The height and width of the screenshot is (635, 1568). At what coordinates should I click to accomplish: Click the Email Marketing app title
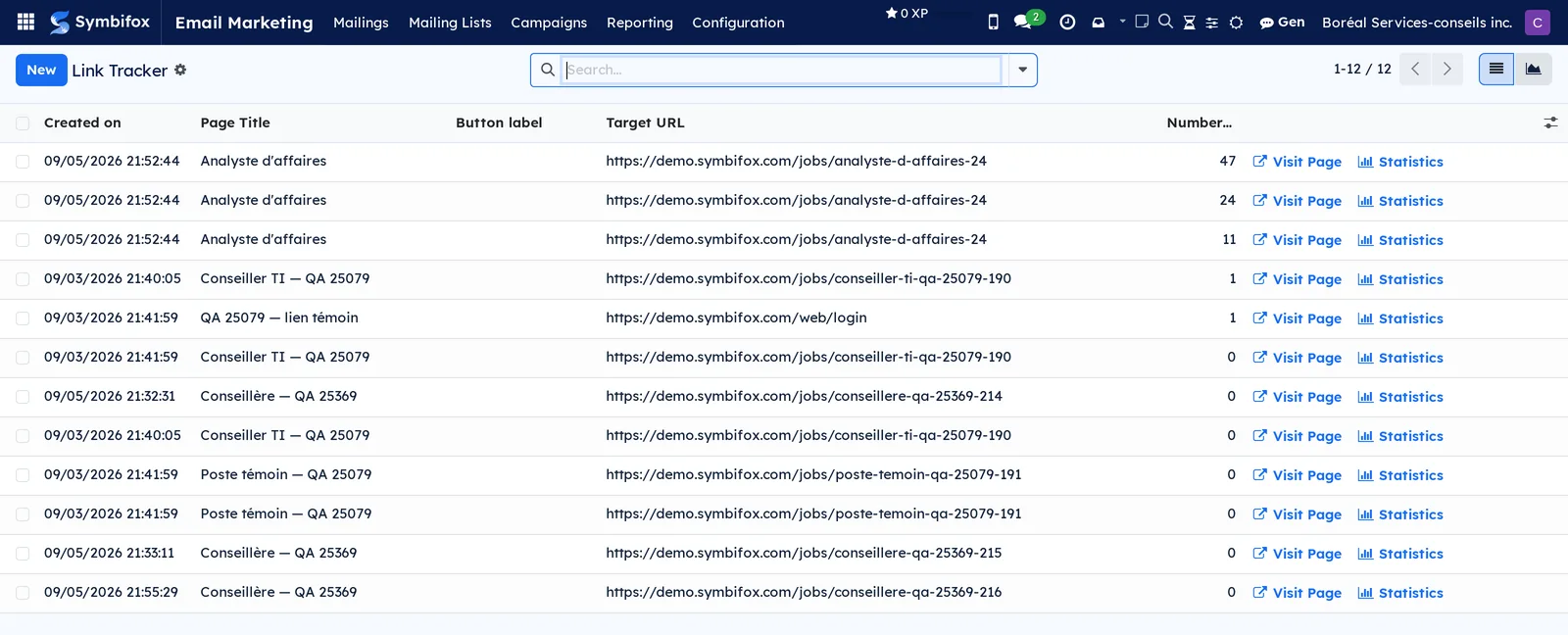[244, 22]
